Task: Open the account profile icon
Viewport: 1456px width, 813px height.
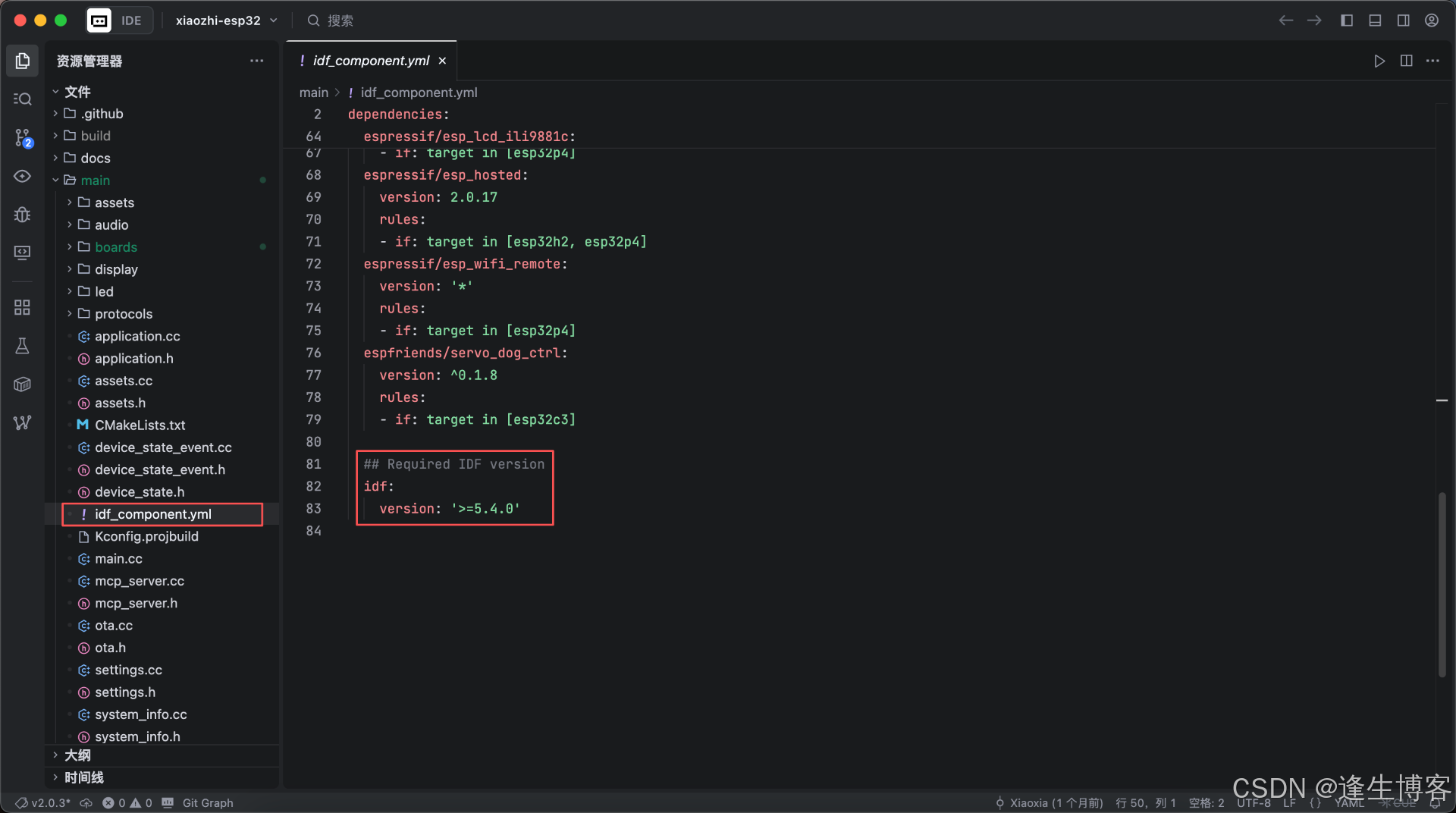Action: pos(1432,20)
